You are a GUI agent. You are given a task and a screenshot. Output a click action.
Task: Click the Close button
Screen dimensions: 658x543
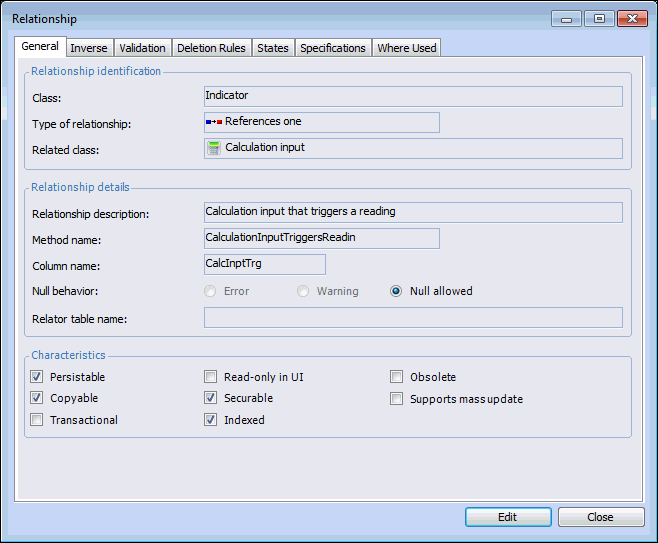600,517
